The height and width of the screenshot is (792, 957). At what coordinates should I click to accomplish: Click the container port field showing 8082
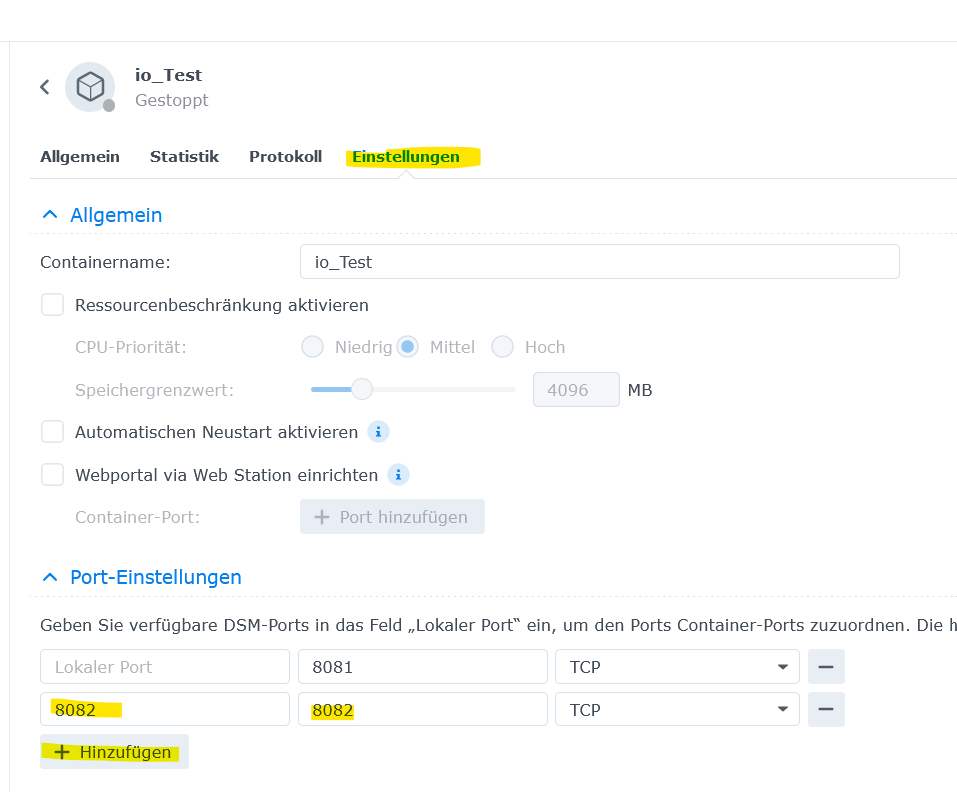click(423, 709)
